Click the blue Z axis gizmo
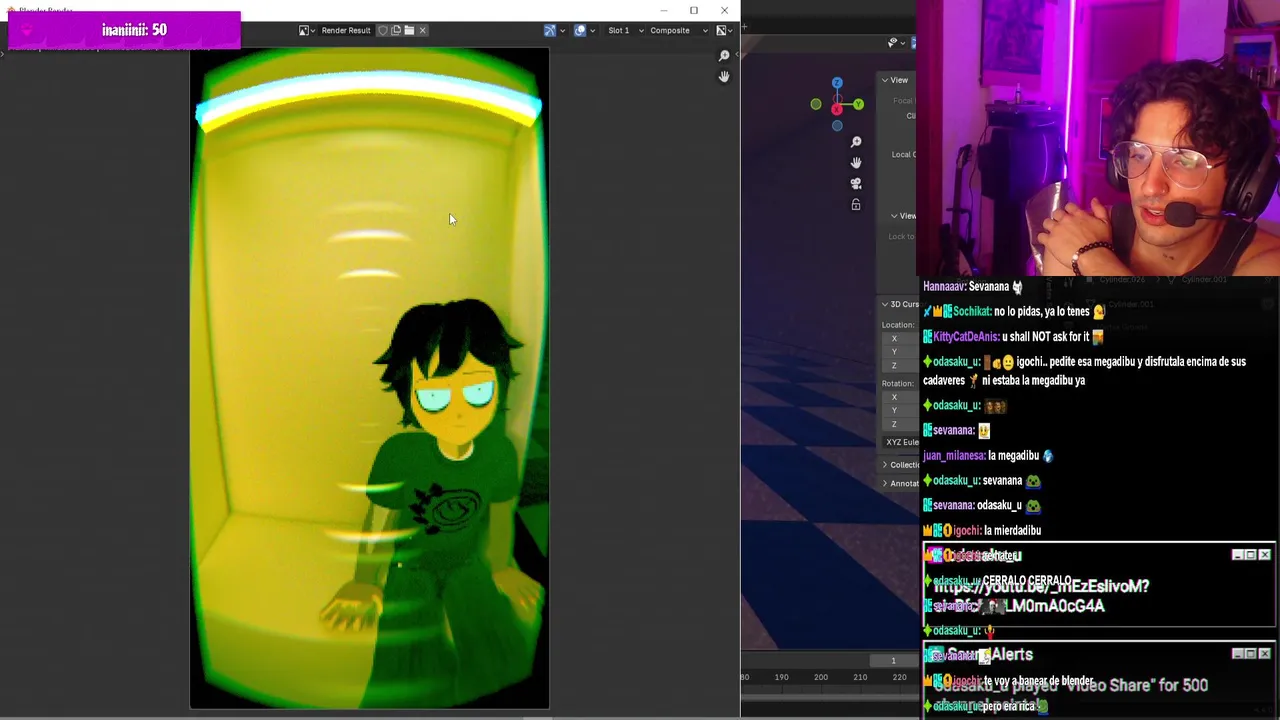1280x720 pixels. [x=837, y=83]
